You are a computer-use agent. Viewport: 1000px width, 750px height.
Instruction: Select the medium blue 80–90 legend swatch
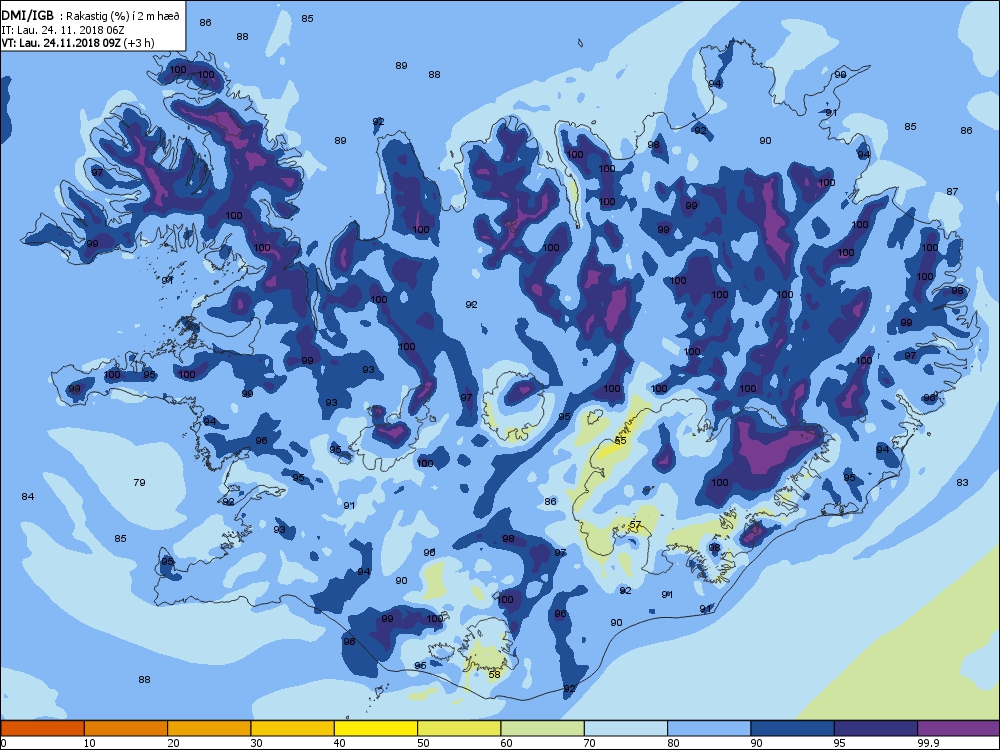click(709, 728)
